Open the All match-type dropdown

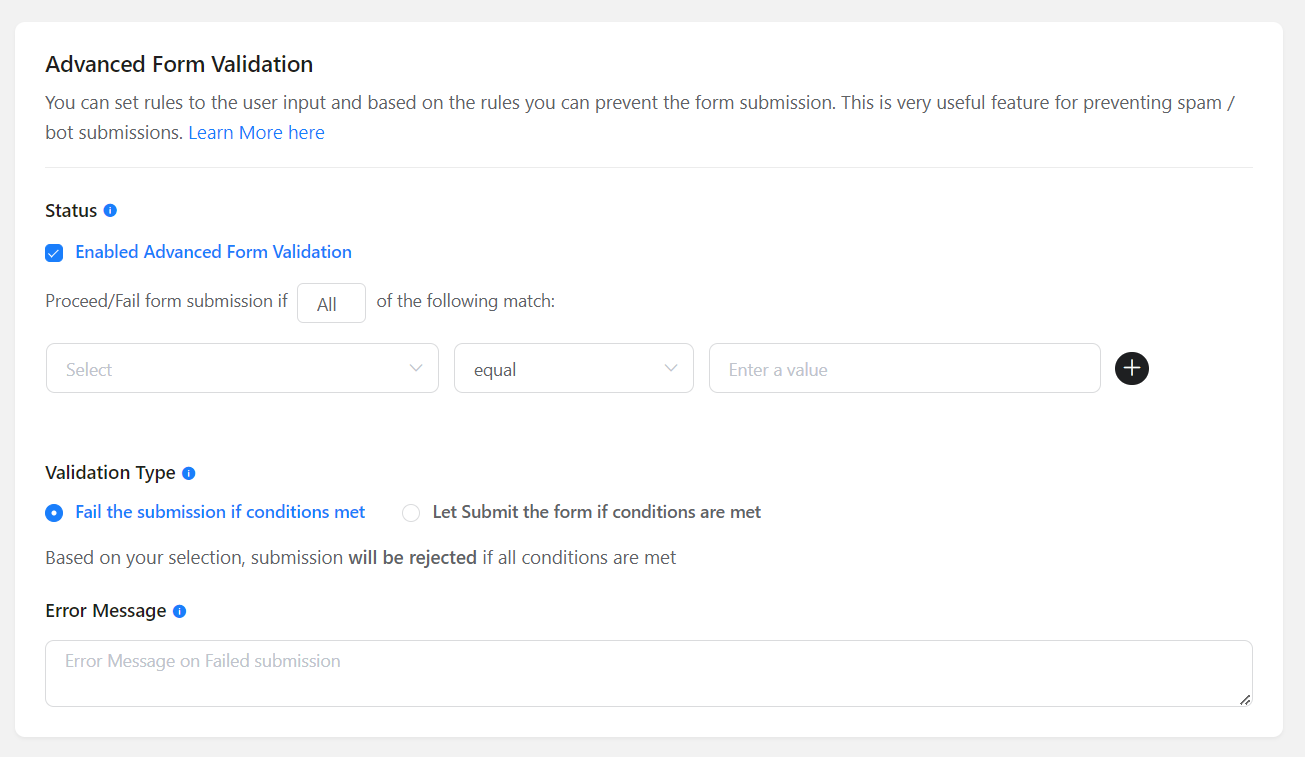[331, 303]
